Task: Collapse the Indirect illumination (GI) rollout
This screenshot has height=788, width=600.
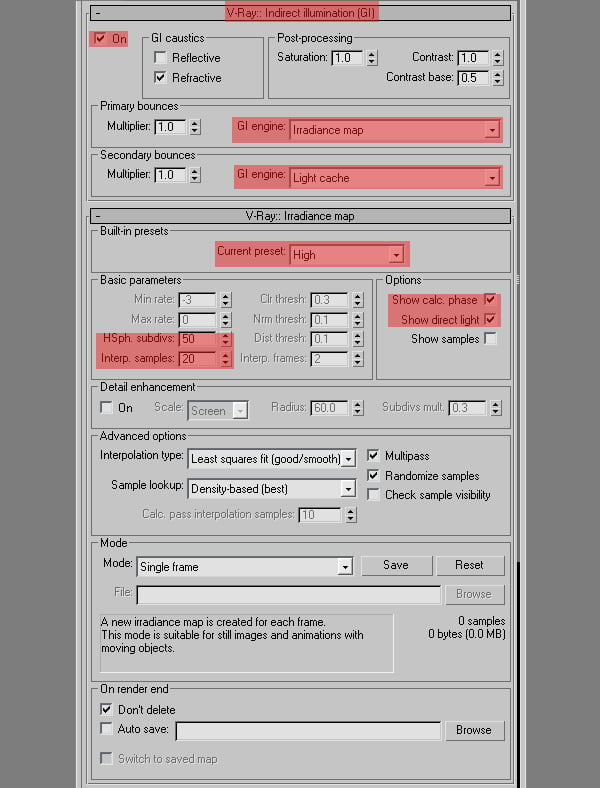Action: coord(301,13)
